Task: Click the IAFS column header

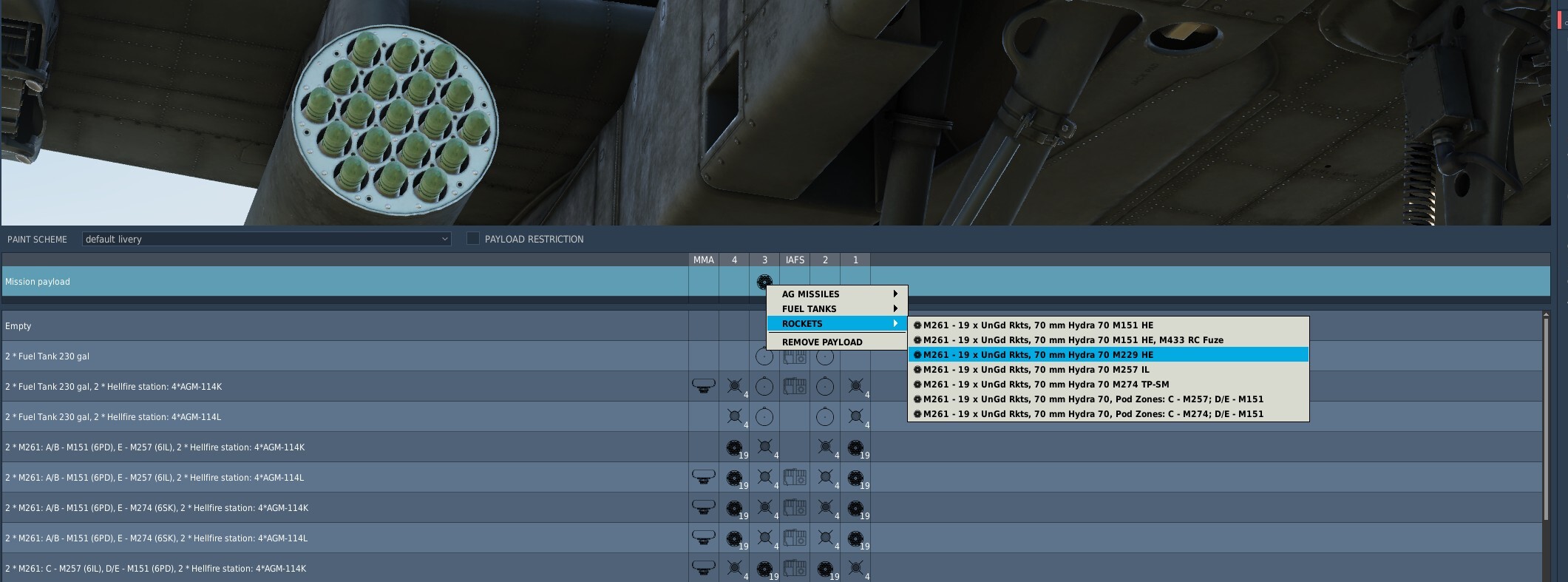Action: 795,260
